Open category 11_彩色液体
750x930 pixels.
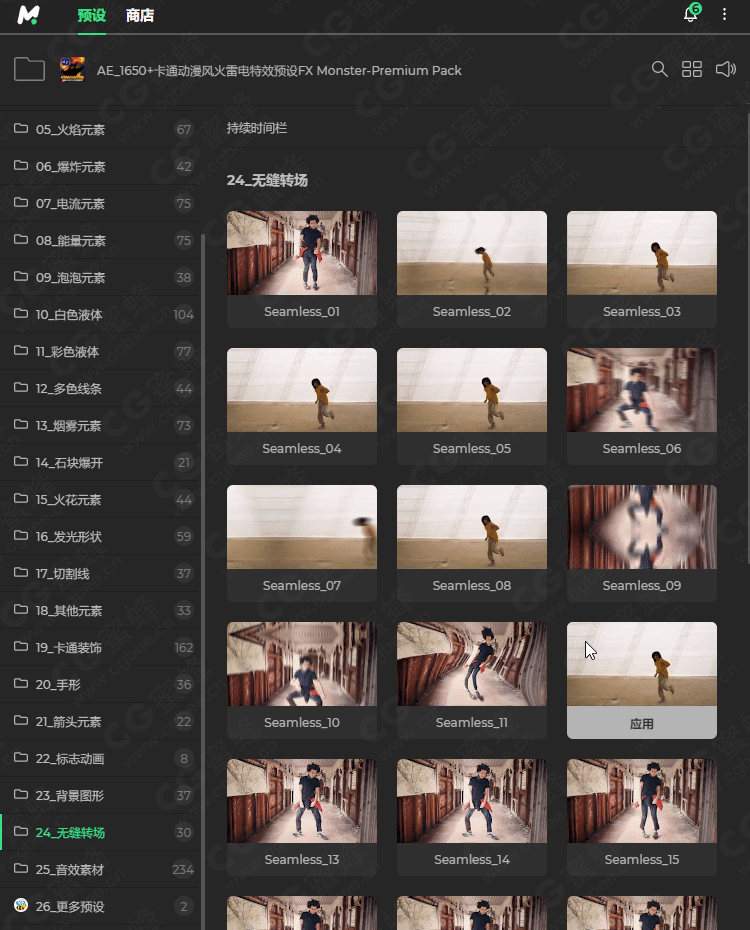pos(100,352)
